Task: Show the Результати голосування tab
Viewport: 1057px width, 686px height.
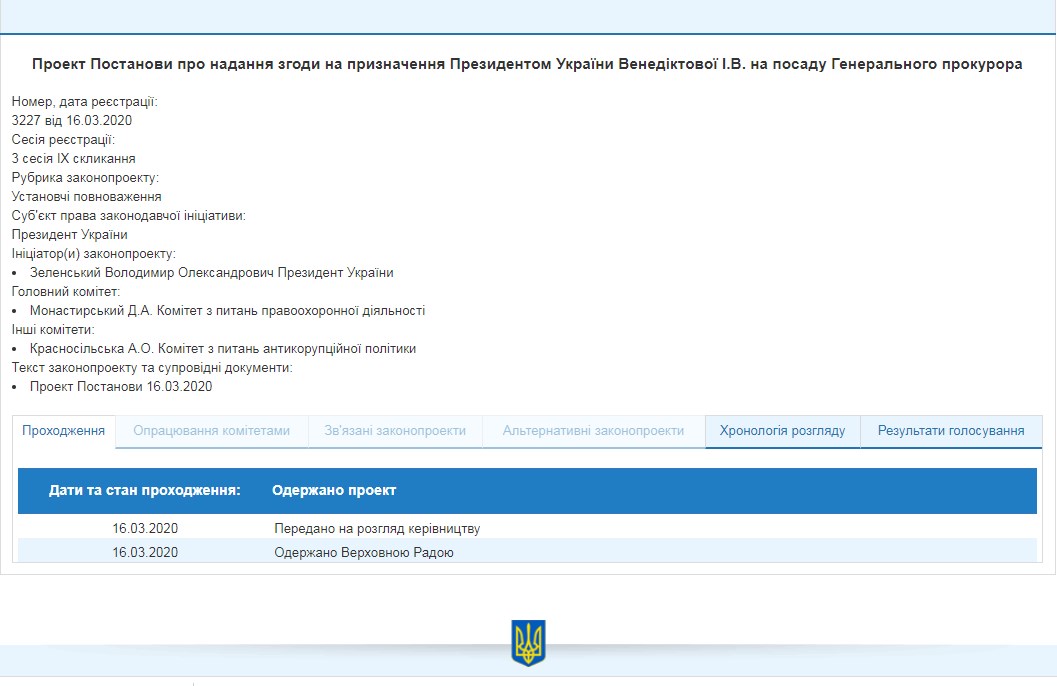Action: (951, 431)
